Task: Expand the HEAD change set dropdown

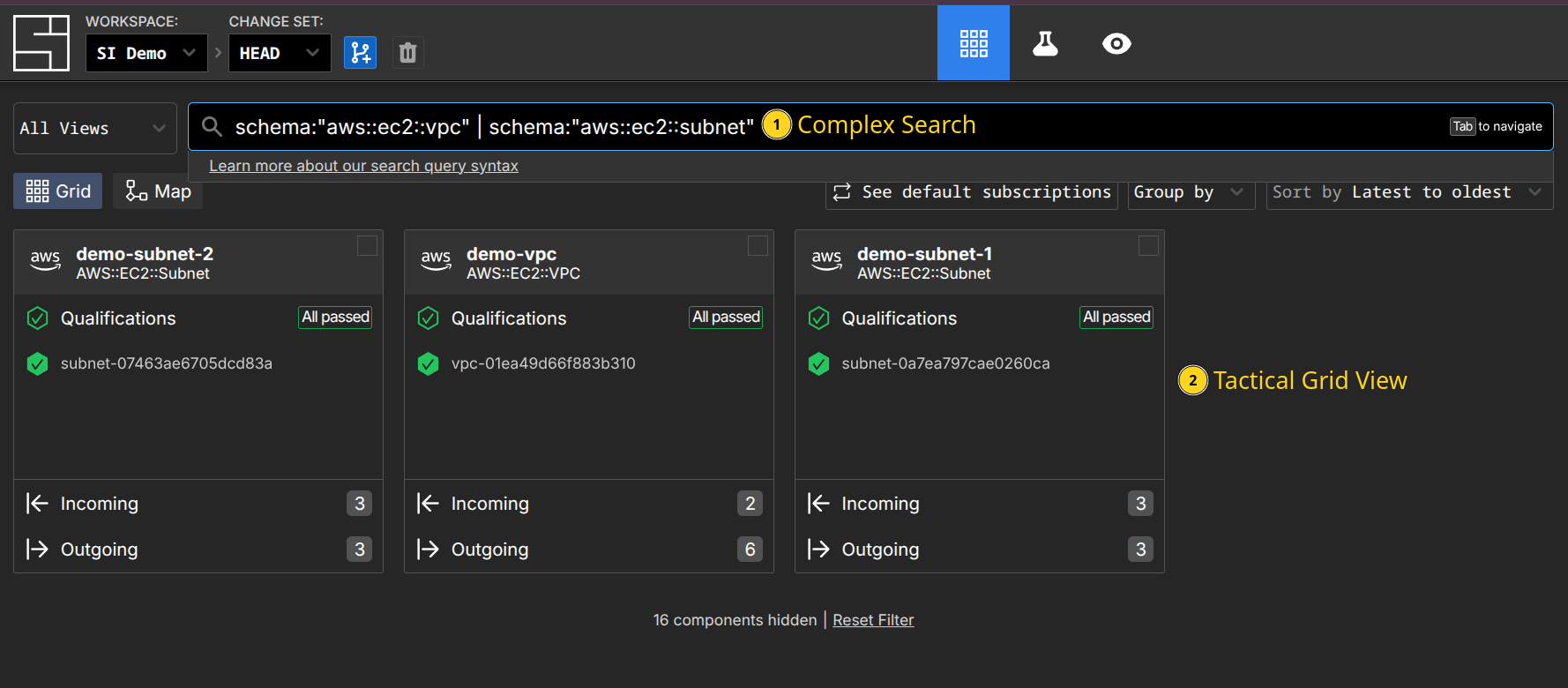Action: click(x=279, y=53)
